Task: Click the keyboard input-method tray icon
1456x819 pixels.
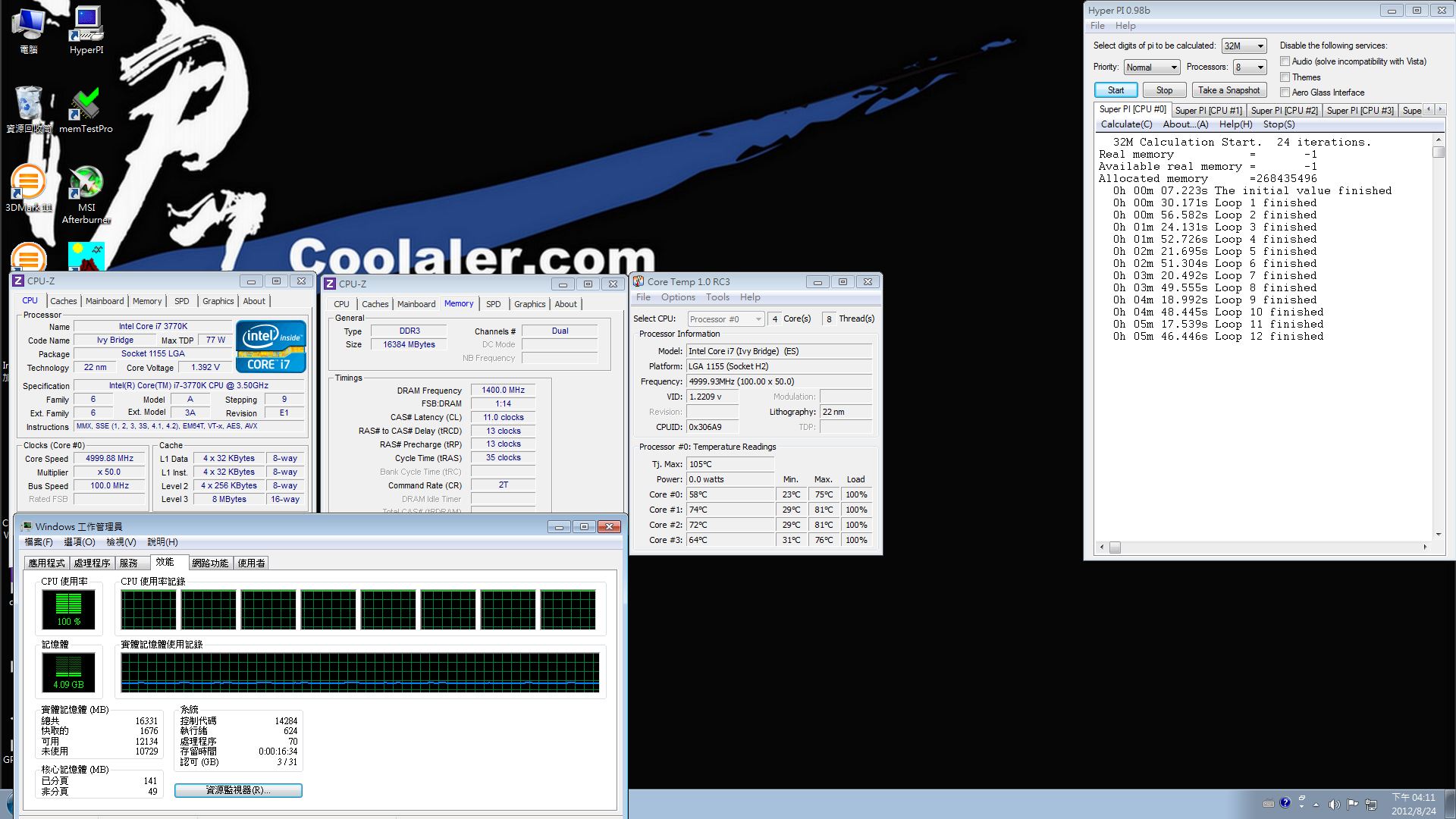Action: coord(1269,803)
